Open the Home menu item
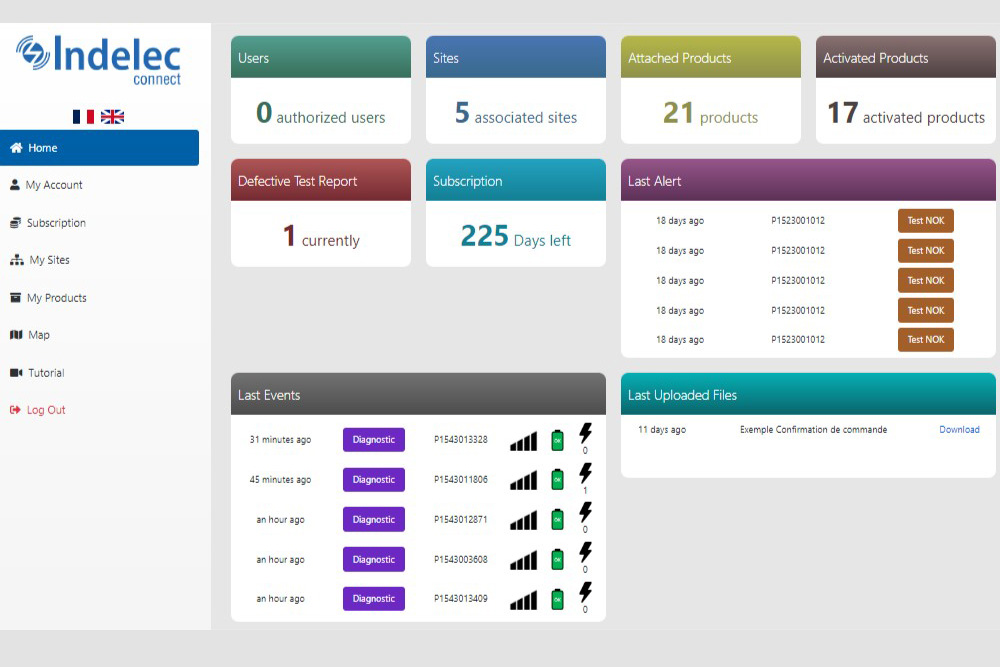 [x=99, y=148]
